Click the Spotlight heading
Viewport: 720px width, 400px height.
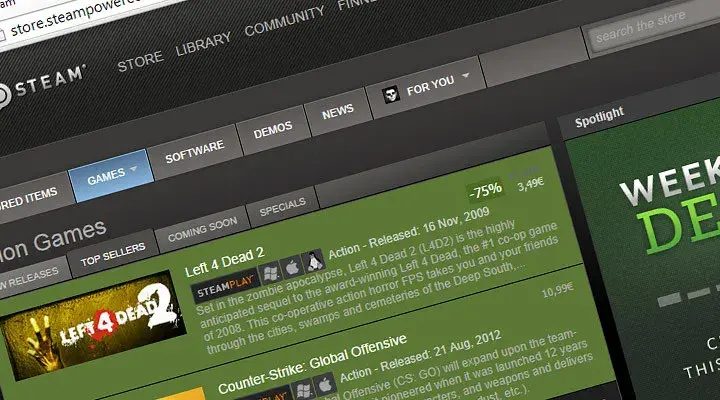(x=599, y=117)
